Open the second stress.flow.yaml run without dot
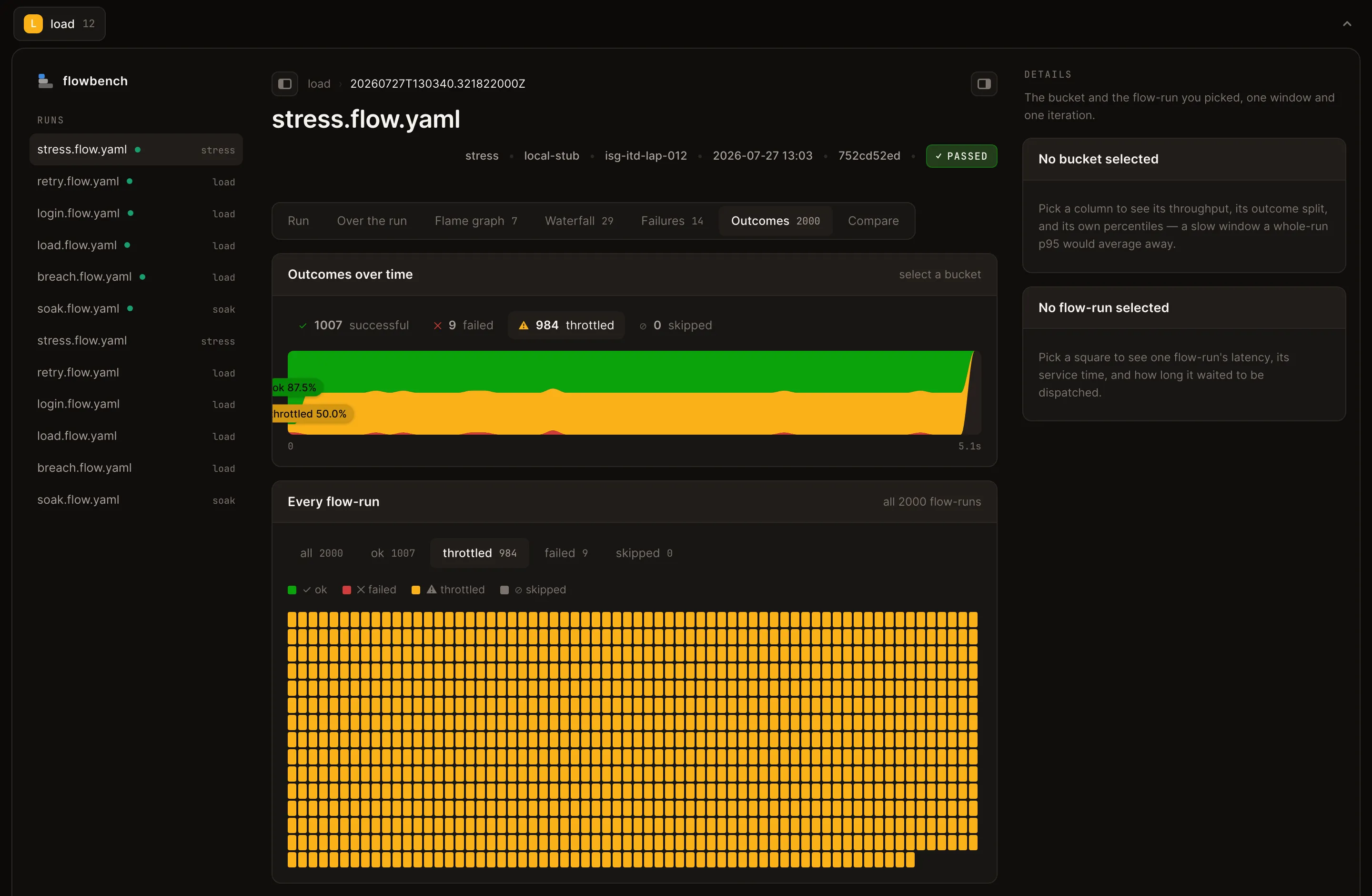This screenshot has height=896, width=1372. coord(136,341)
